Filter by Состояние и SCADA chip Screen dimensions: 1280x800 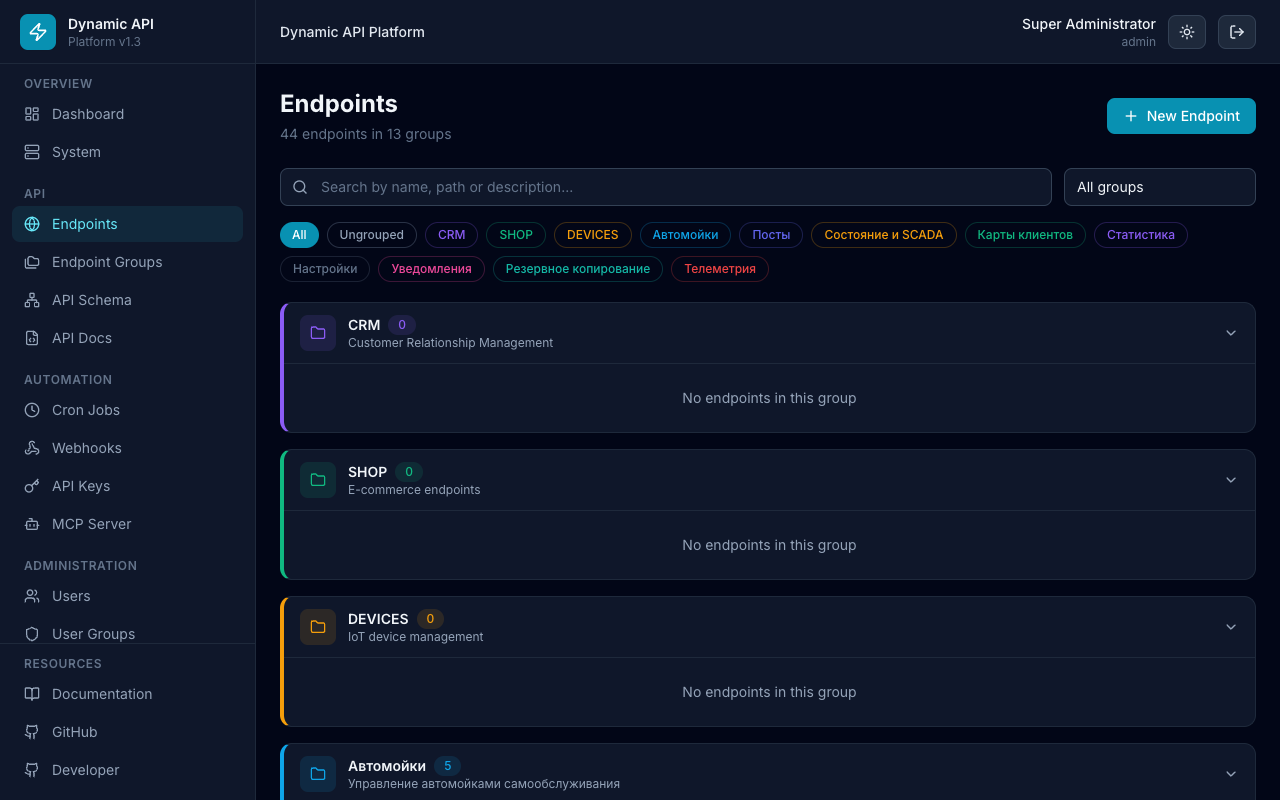tap(884, 235)
